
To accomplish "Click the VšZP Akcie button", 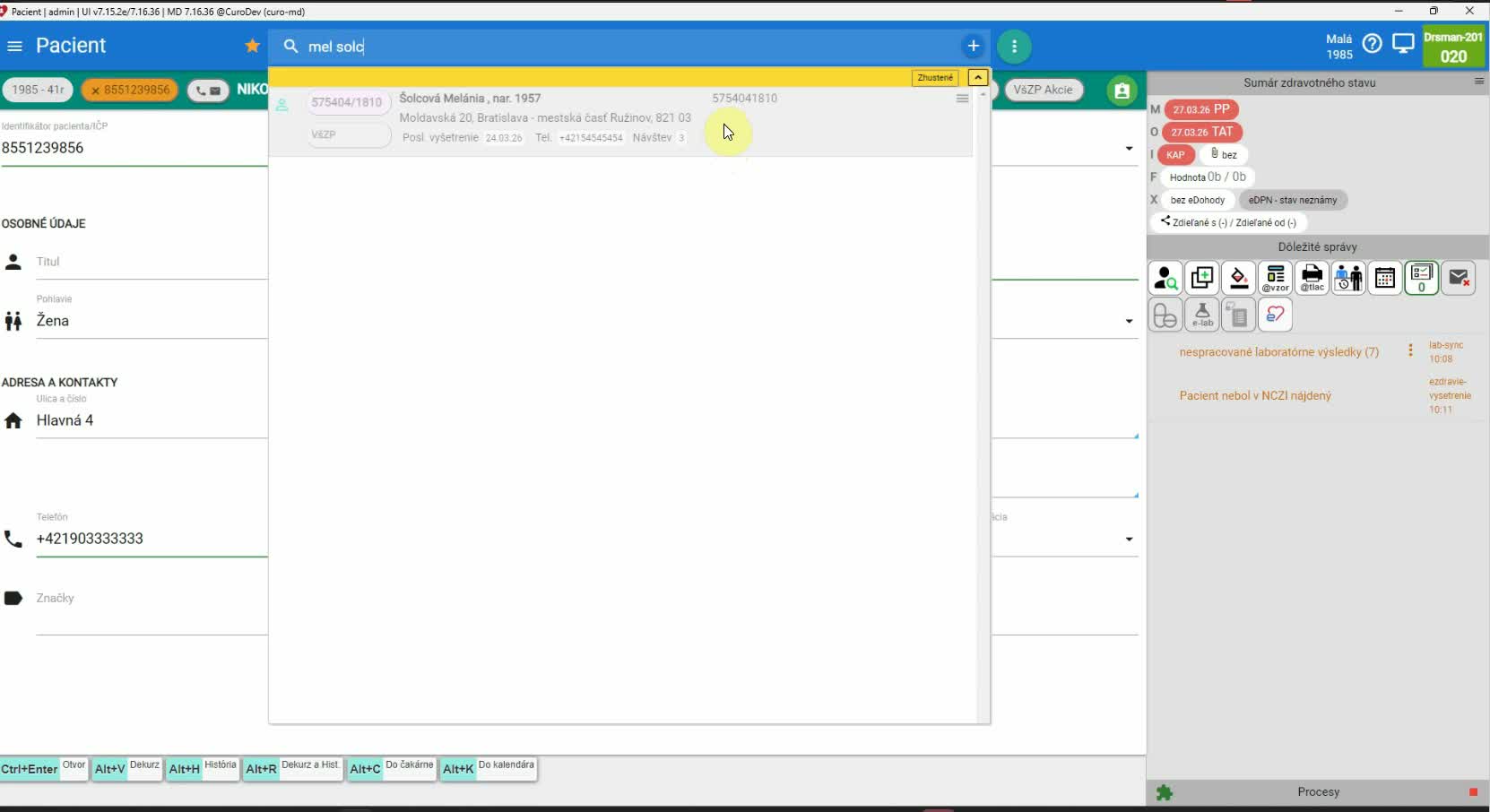I will point(1043,90).
